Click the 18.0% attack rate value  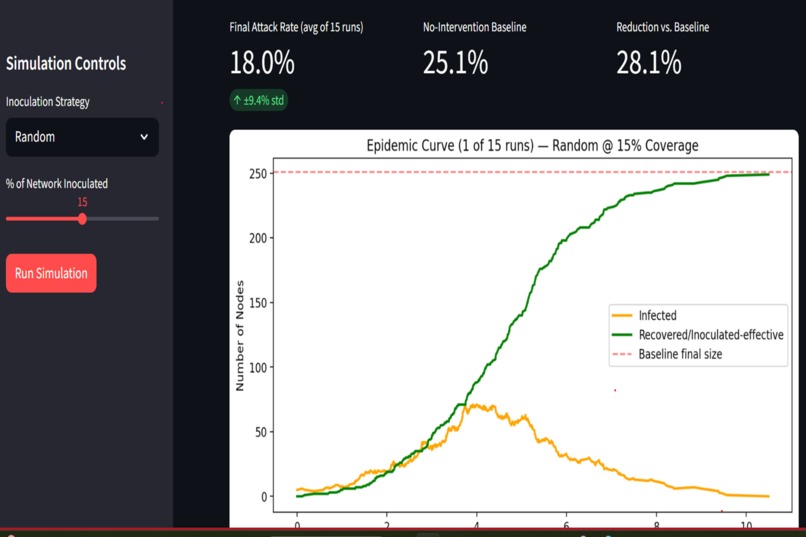[262, 63]
